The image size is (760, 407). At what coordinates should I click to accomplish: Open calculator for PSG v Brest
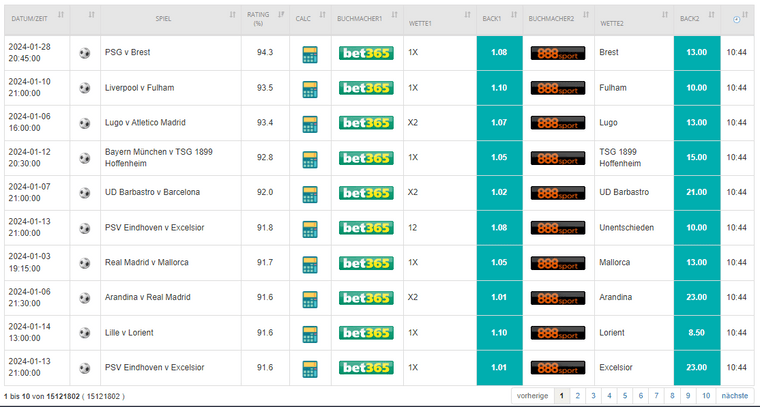pyautogui.click(x=310, y=54)
